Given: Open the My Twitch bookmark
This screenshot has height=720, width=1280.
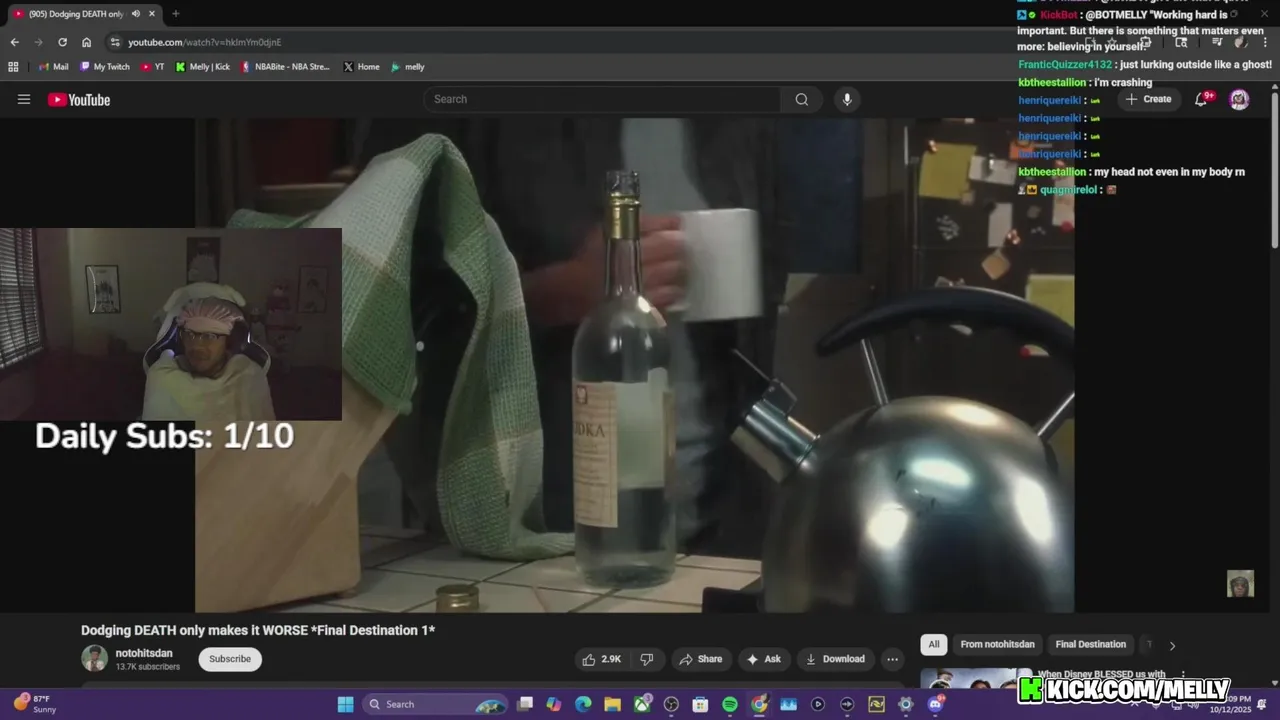Looking at the screenshot, I should 104,67.
